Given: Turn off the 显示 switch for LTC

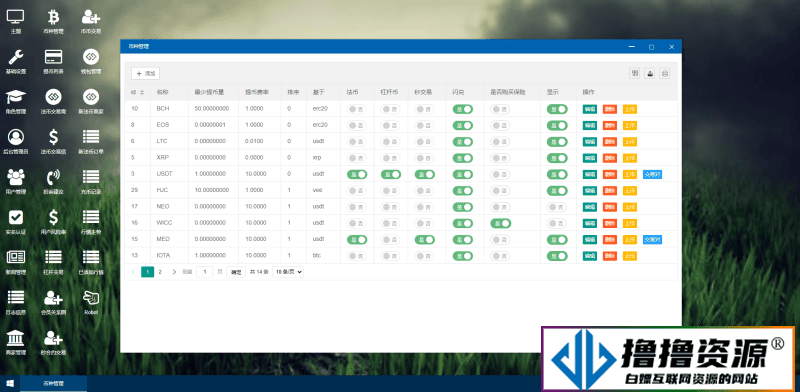Looking at the screenshot, I should click(557, 142).
